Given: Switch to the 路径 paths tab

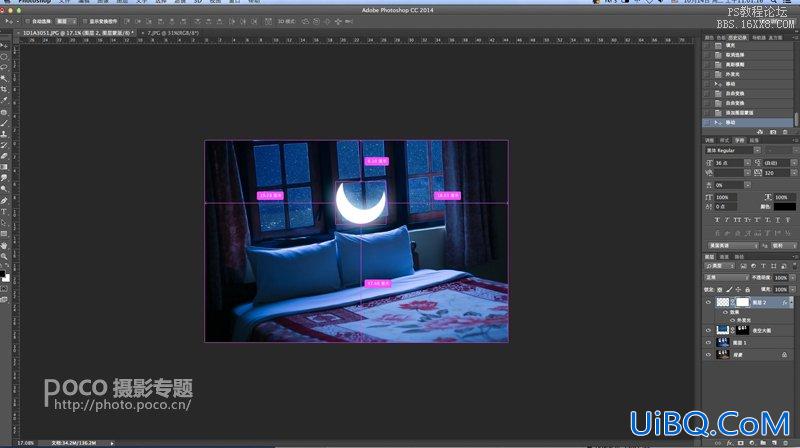Looking at the screenshot, I should (x=739, y=257).
